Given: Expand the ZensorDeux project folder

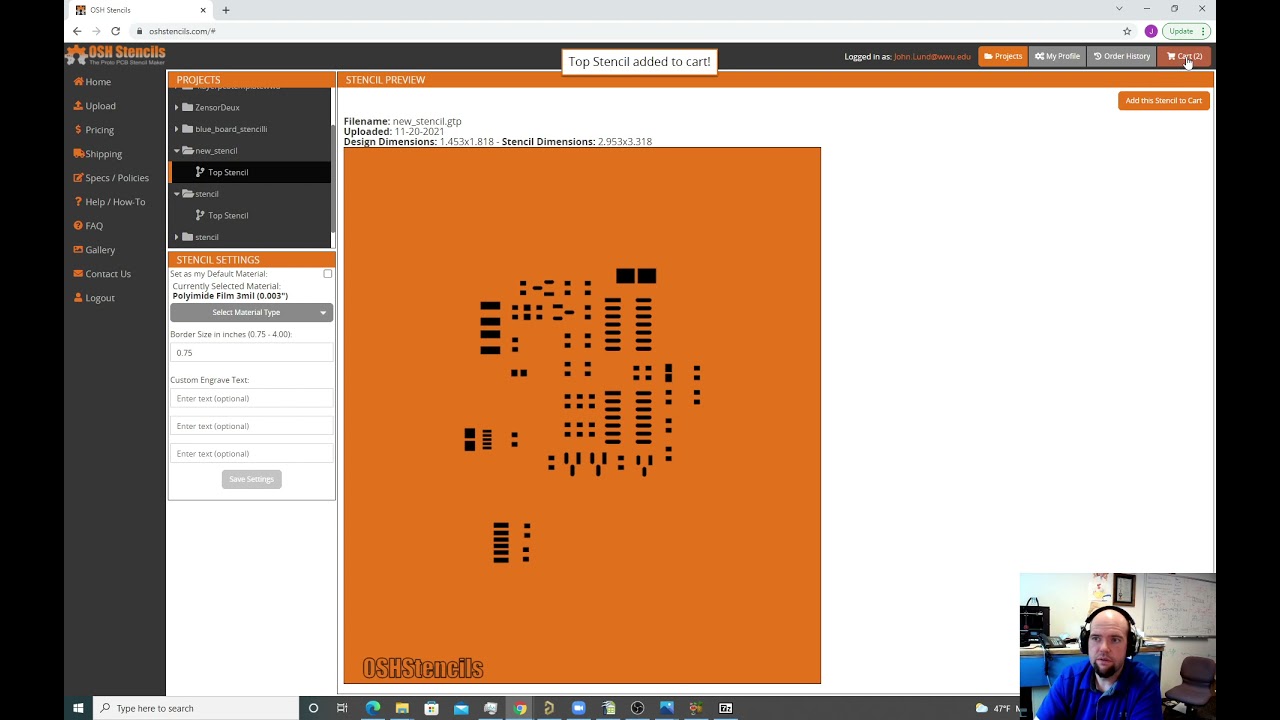Looking at the screenshot, I should click(177, 107).
